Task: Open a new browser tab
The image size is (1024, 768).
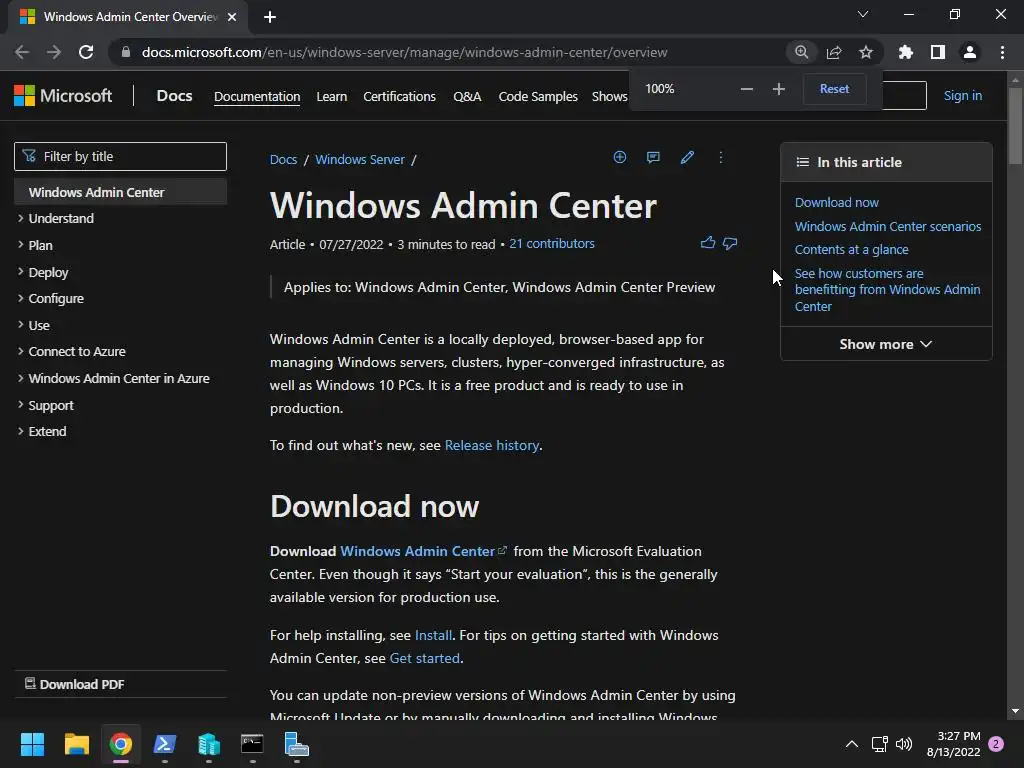Action: (x=270, y=17)
